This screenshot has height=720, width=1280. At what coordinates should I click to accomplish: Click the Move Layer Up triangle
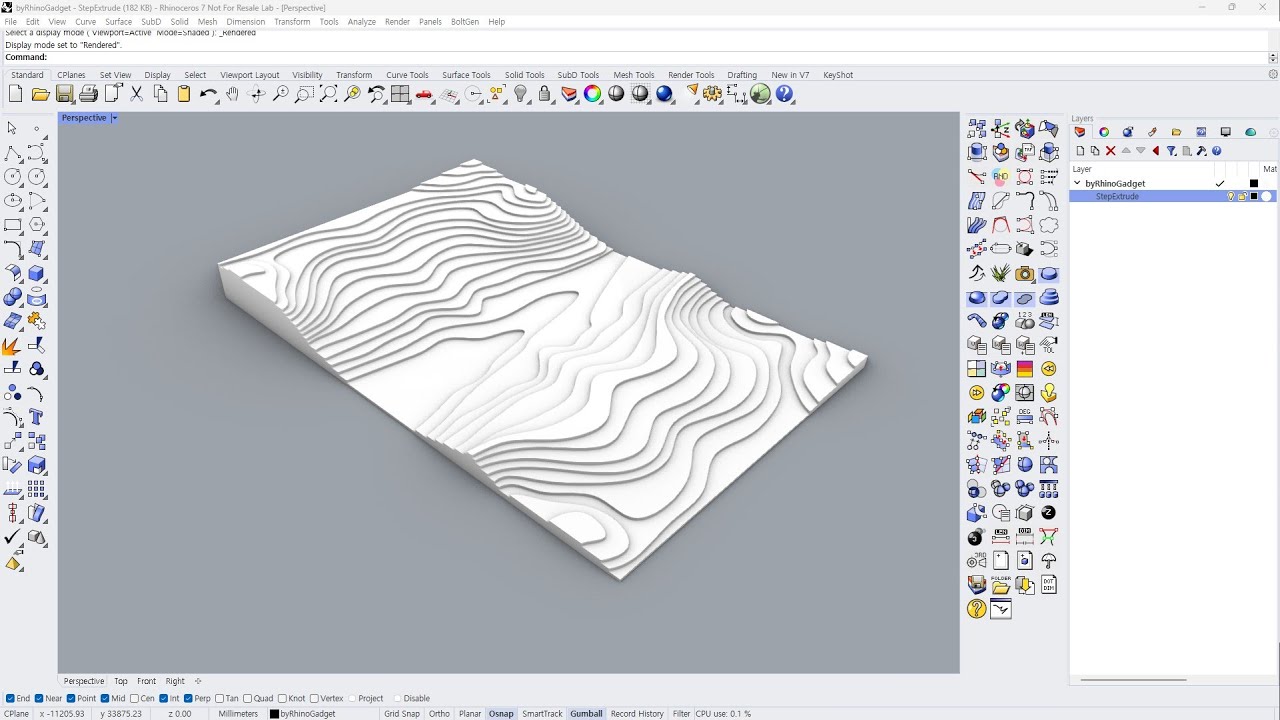(x=1126, y=151)
